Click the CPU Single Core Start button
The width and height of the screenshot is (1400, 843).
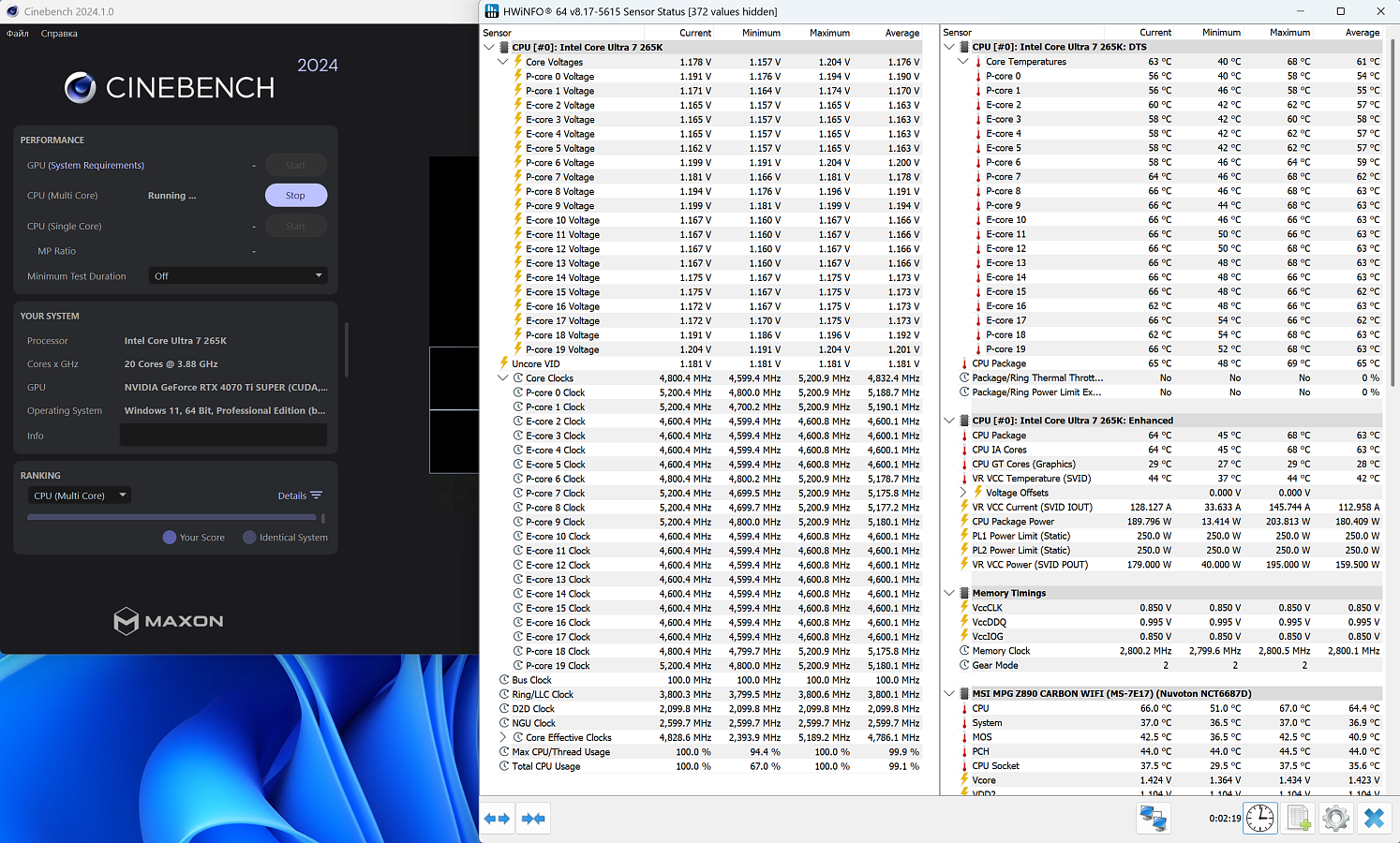(295, 226)
